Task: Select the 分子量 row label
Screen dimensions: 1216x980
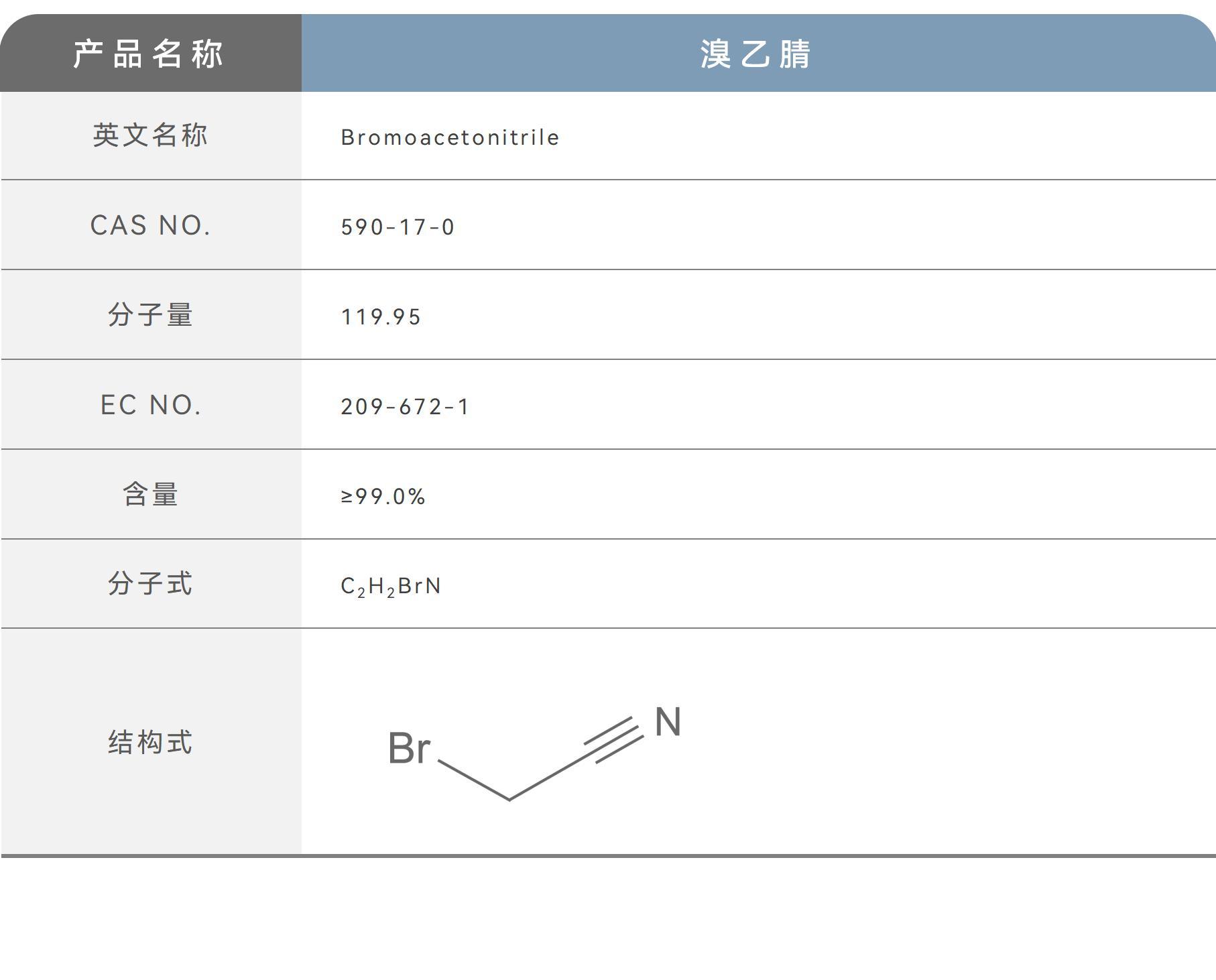Action: (x=150, y=315)
